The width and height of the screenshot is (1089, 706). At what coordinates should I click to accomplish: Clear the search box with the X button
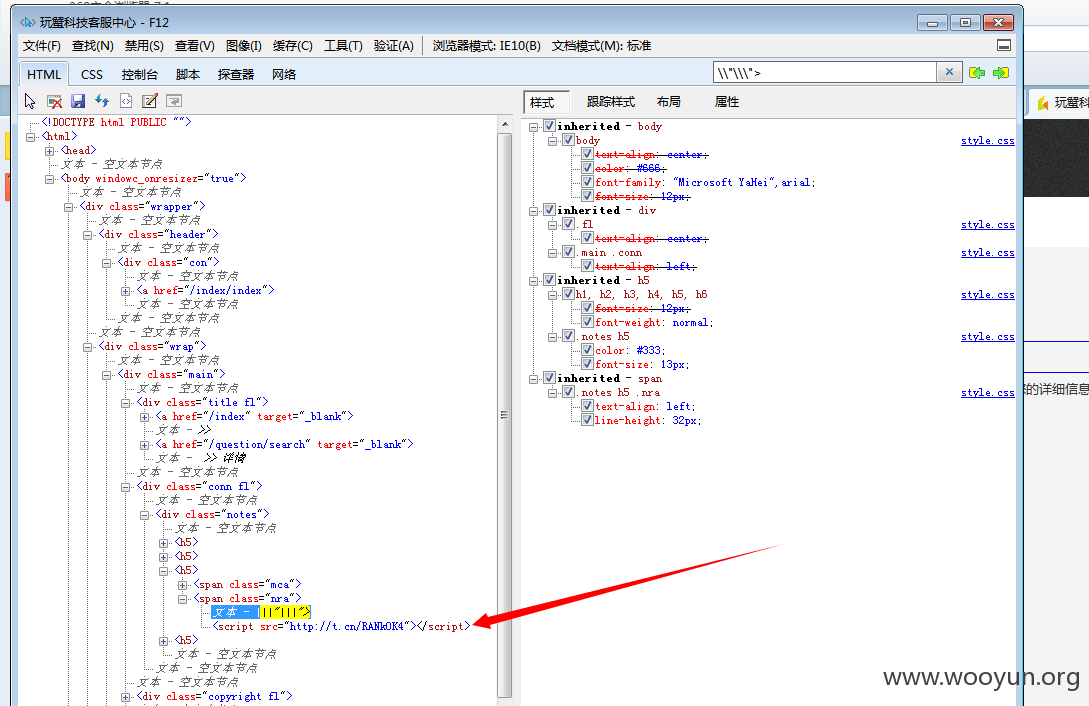pos(949,72)
